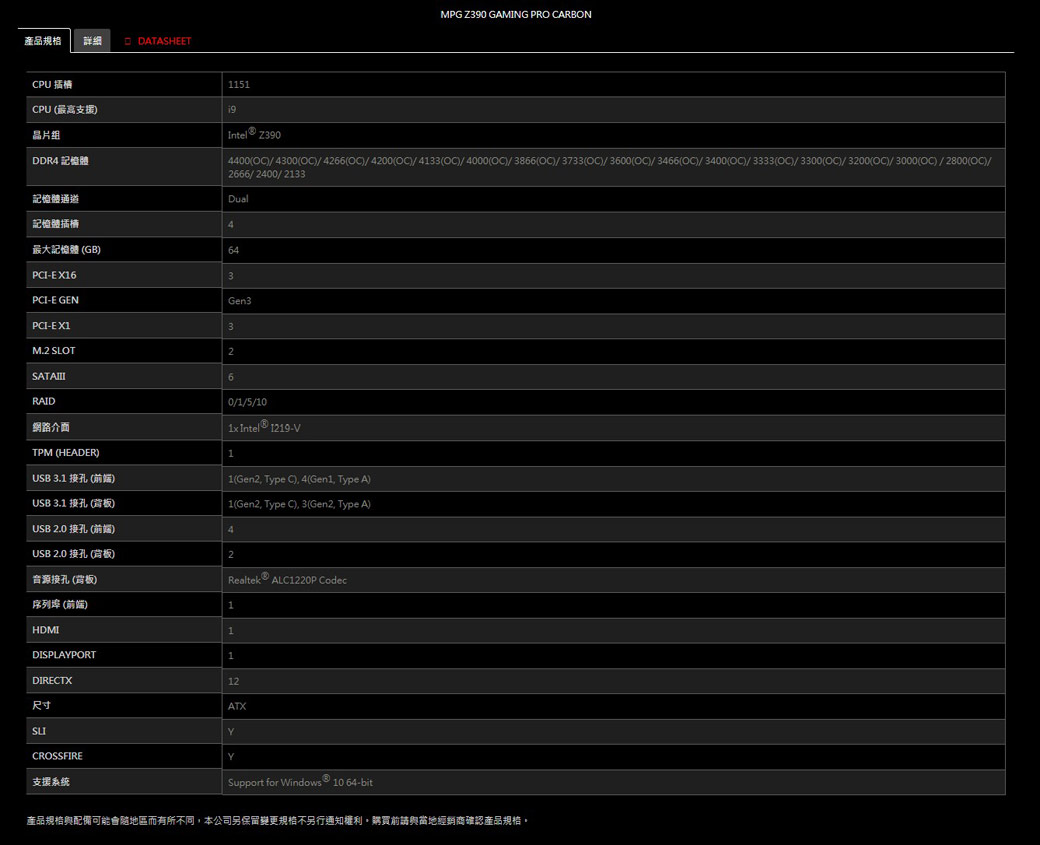Click the CPU 插槽 row label
This screenshot has height=845, width=1040.
click(58, 84)
